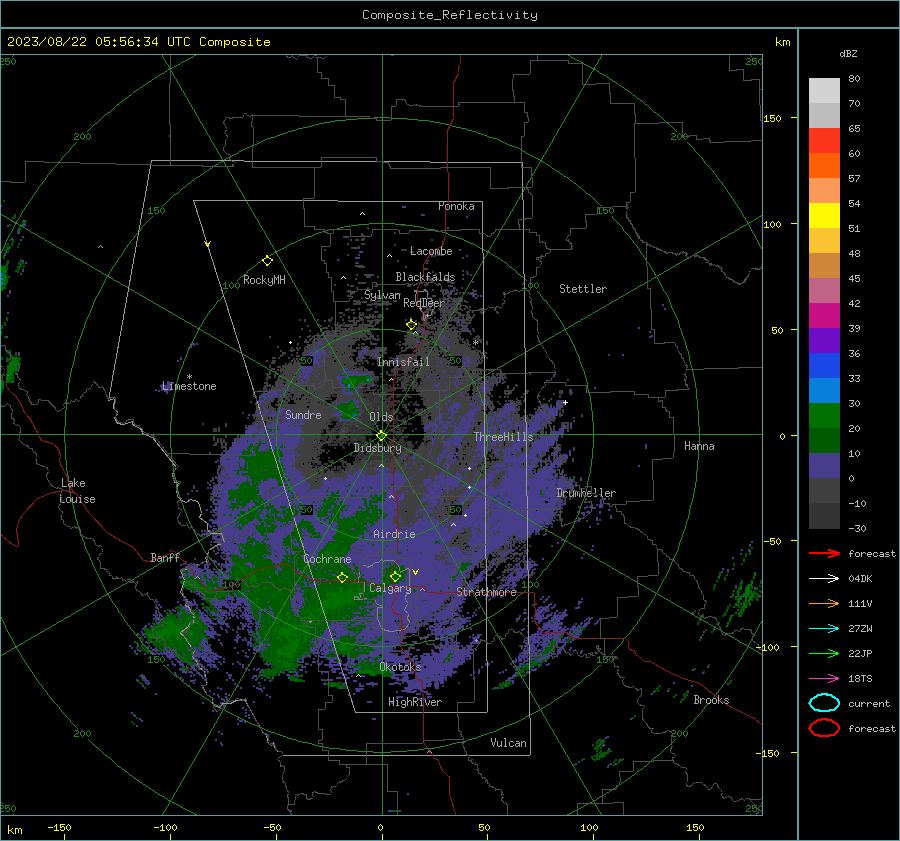This screenshot has width=900, height=841.
Task: Click the Cochrane city label
Action: tap(327, 559)
